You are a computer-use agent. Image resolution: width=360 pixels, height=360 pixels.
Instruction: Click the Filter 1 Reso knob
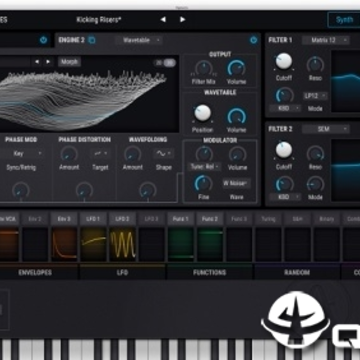point(315,65)
